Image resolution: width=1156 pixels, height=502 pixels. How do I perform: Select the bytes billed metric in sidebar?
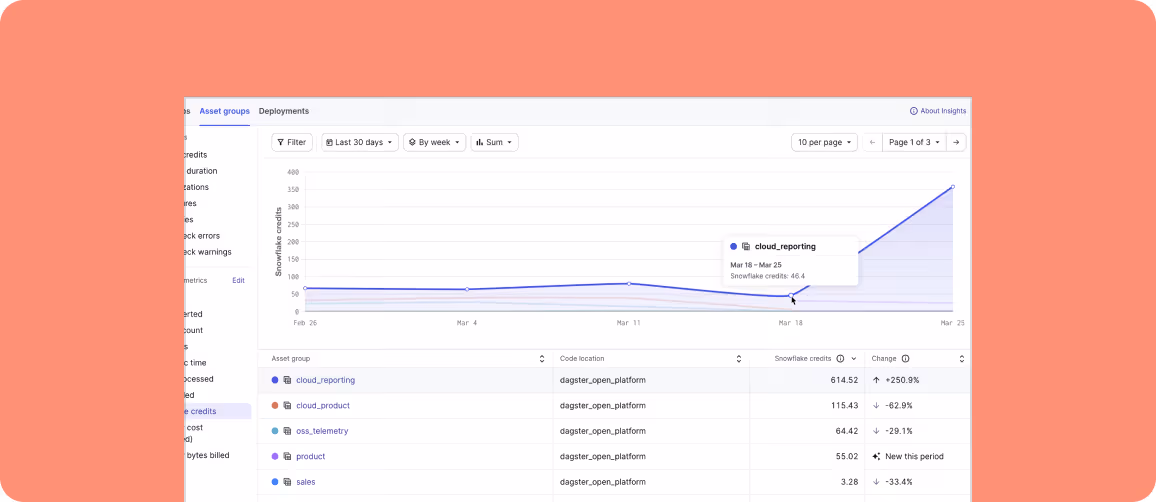click(x=207, y=456)
